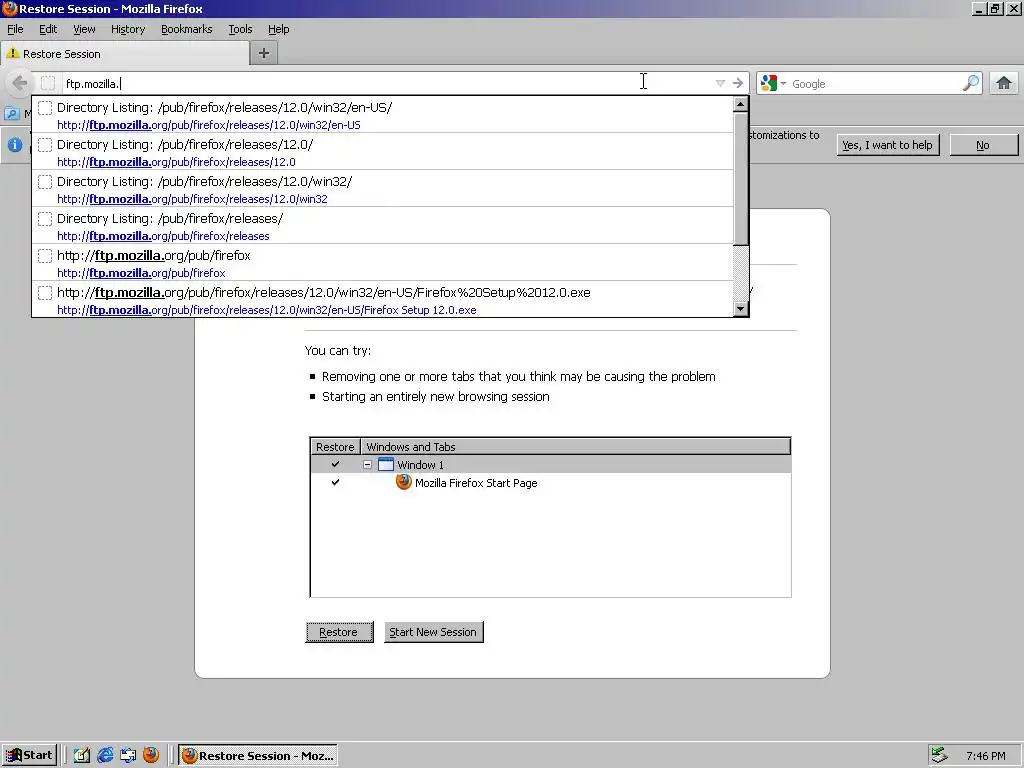Click the search magnifier icon
The image size is (1024, 768).
tap(970, 84)
